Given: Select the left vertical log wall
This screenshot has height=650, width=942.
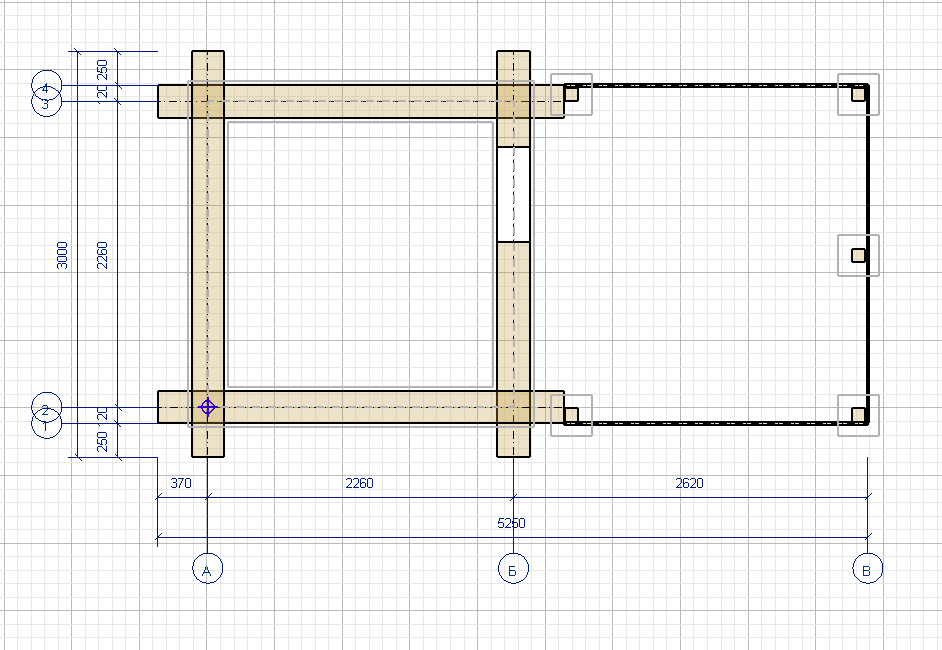Looking at the screenshot, I should coord(207,255).
